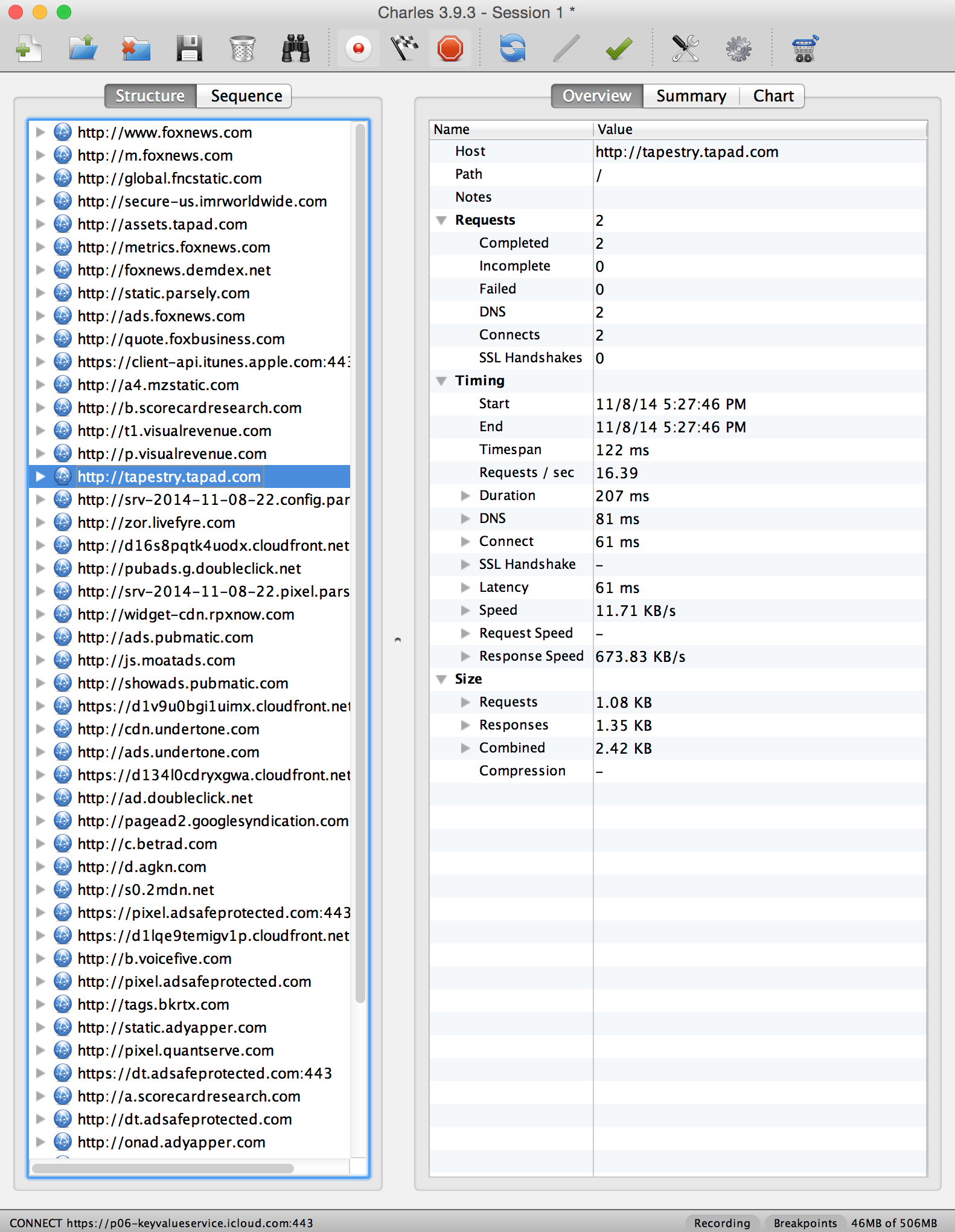955x1232 pixels.
Task: Click globe icon of http://m.foxnews.com
Action: coord(63,155)
